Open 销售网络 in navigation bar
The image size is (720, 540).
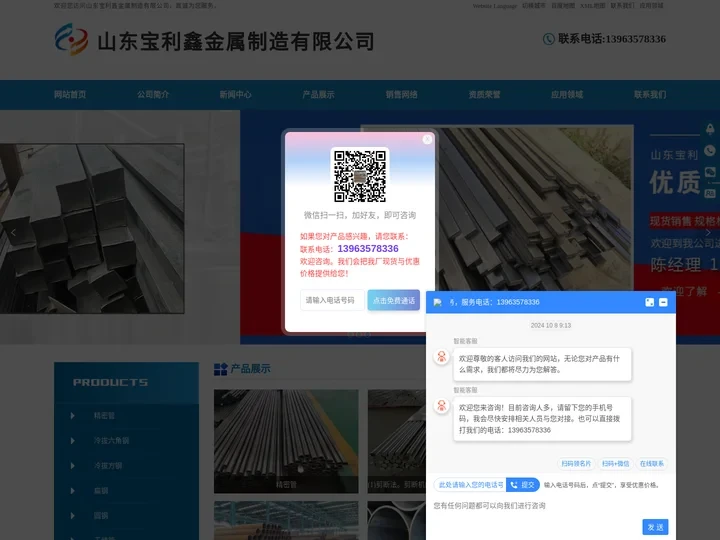401,95
